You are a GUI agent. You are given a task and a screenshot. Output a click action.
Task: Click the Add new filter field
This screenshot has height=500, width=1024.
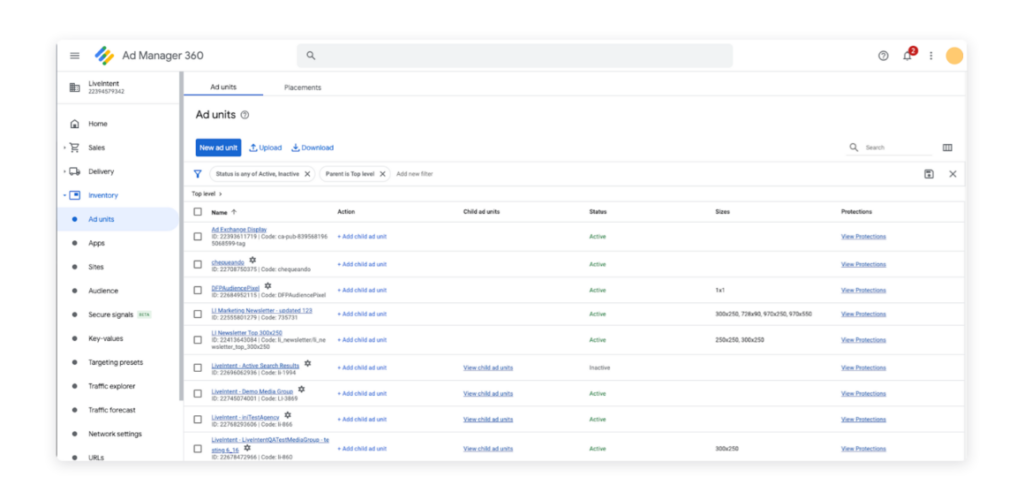(415, 174)
